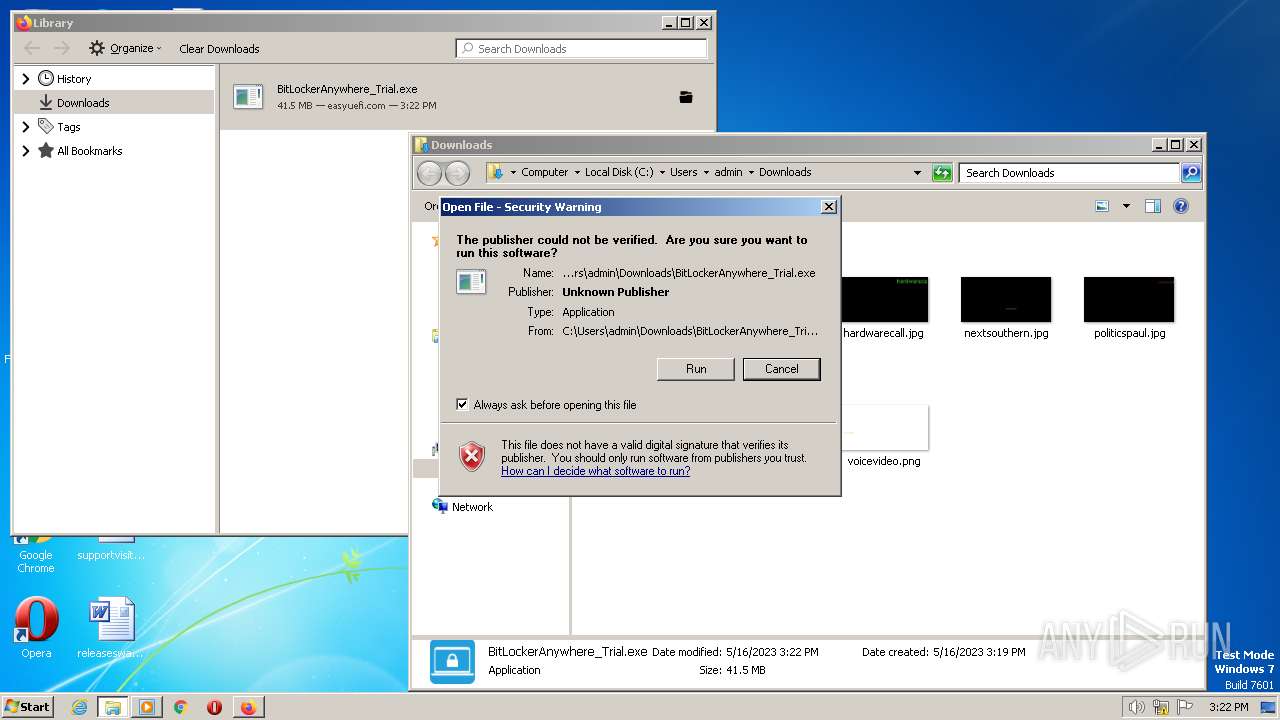Click Clear Downloads in Library toolbar

click(219, 49)
